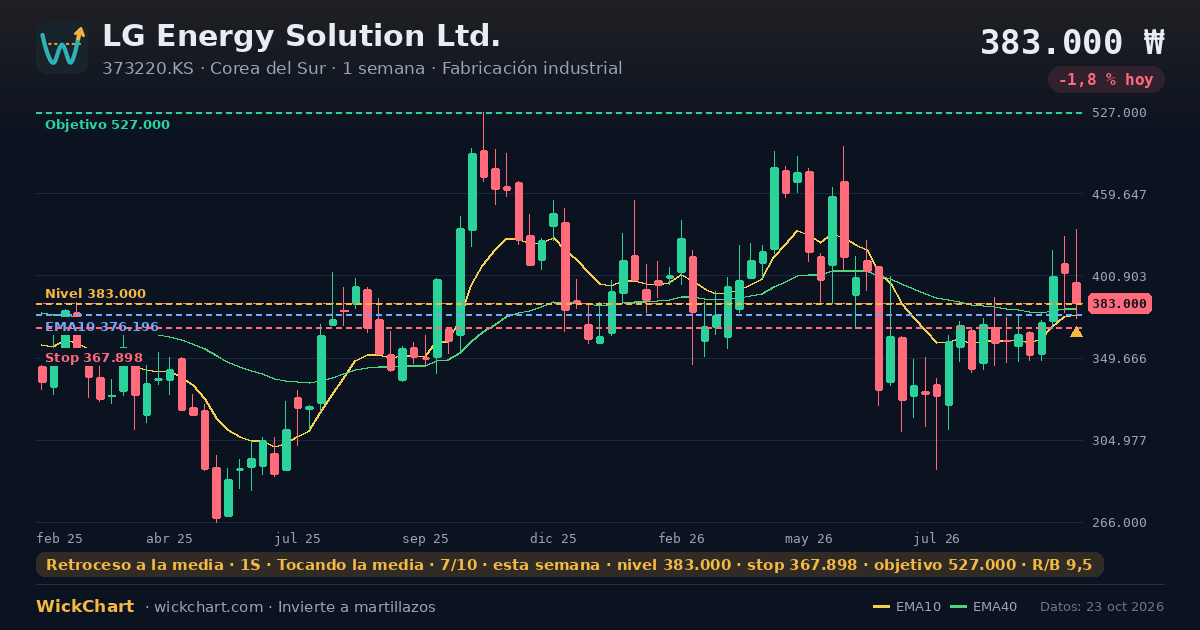Click the may 26 date label
Viewport: 1200px width, 630px height.
tap(809, 538)
